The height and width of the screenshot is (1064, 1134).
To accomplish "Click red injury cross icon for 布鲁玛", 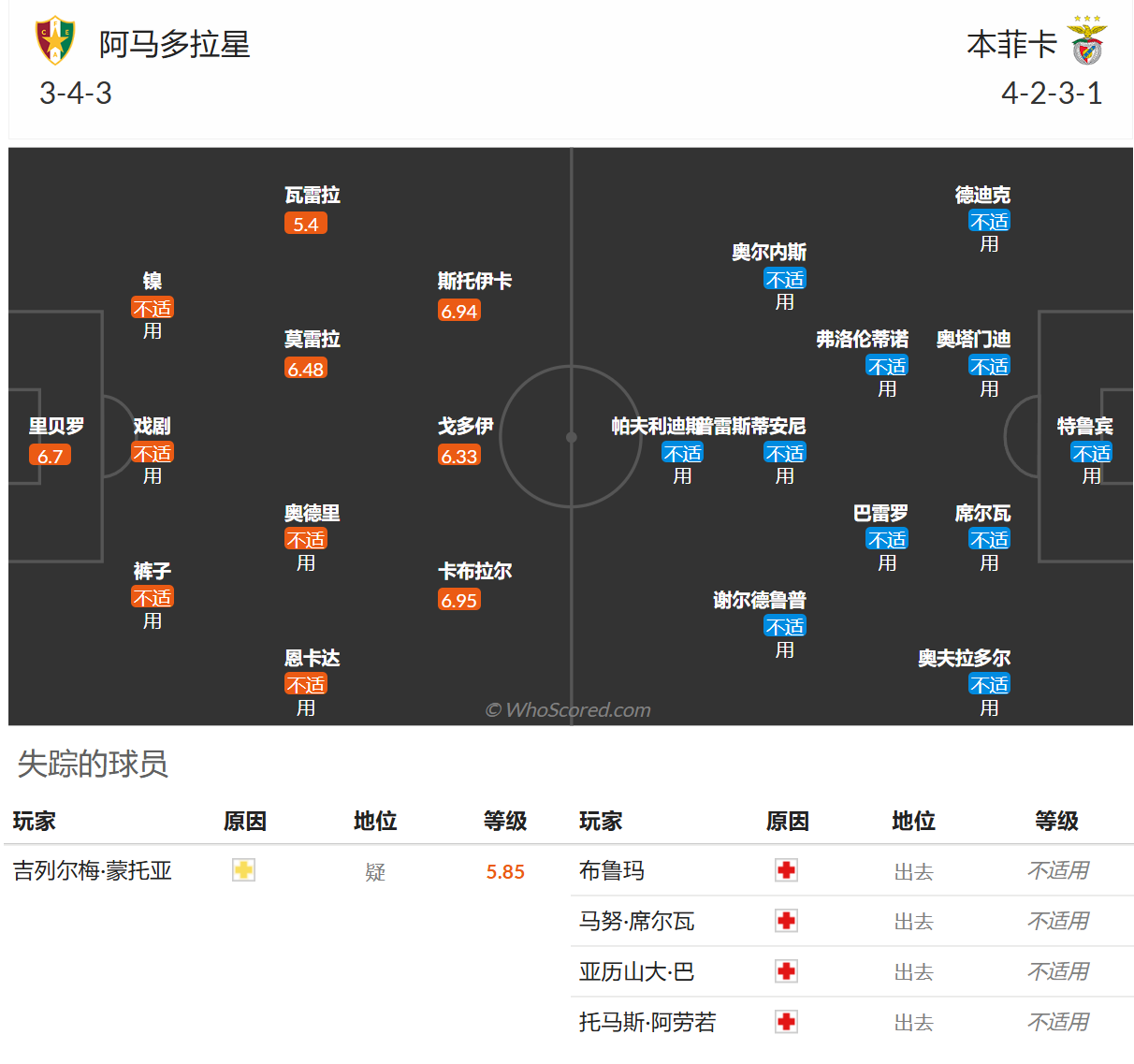I will pyautogui.click(x=786, y=871).
